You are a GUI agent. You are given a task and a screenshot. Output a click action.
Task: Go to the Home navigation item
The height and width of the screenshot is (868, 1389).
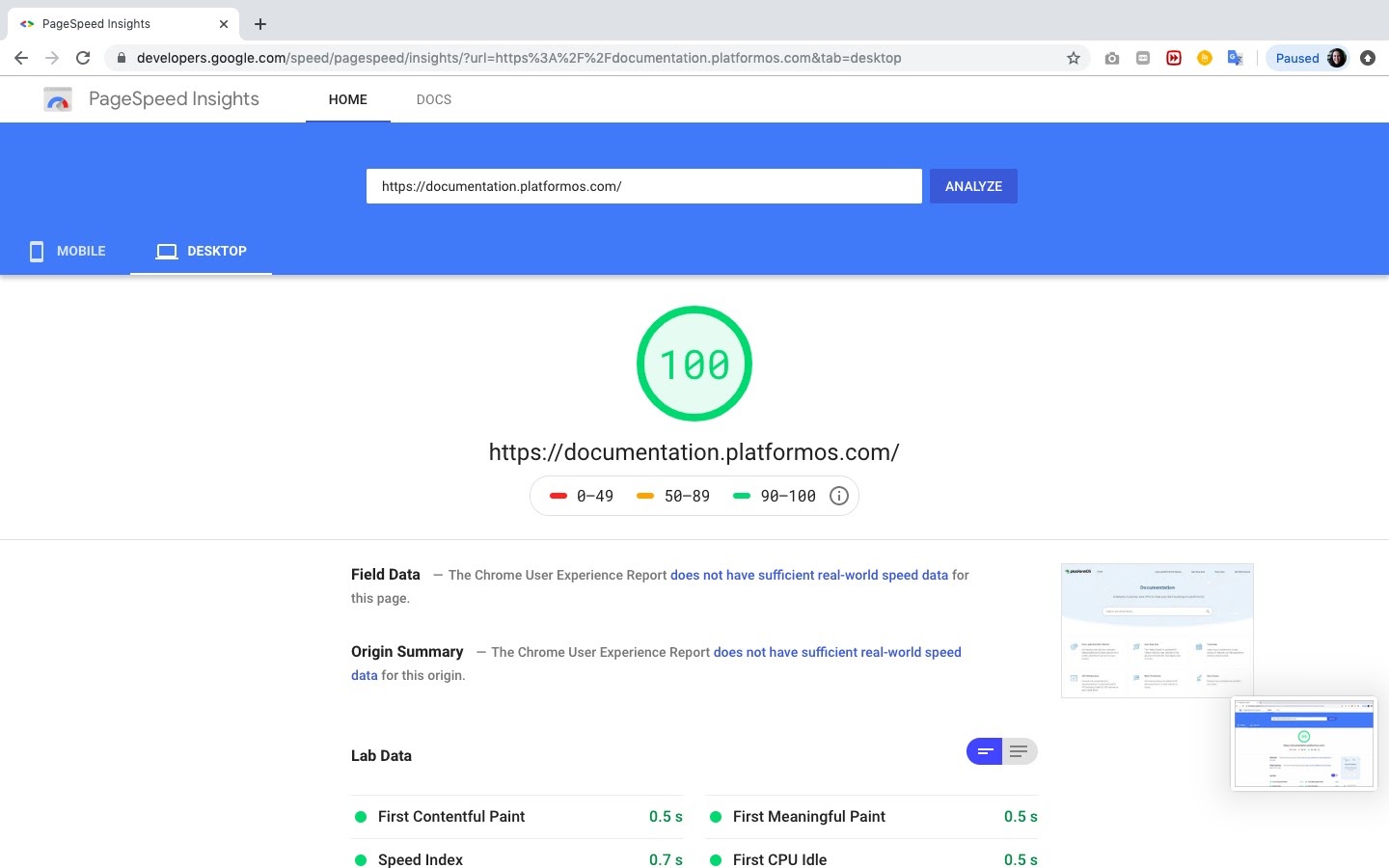coord(347,99)
